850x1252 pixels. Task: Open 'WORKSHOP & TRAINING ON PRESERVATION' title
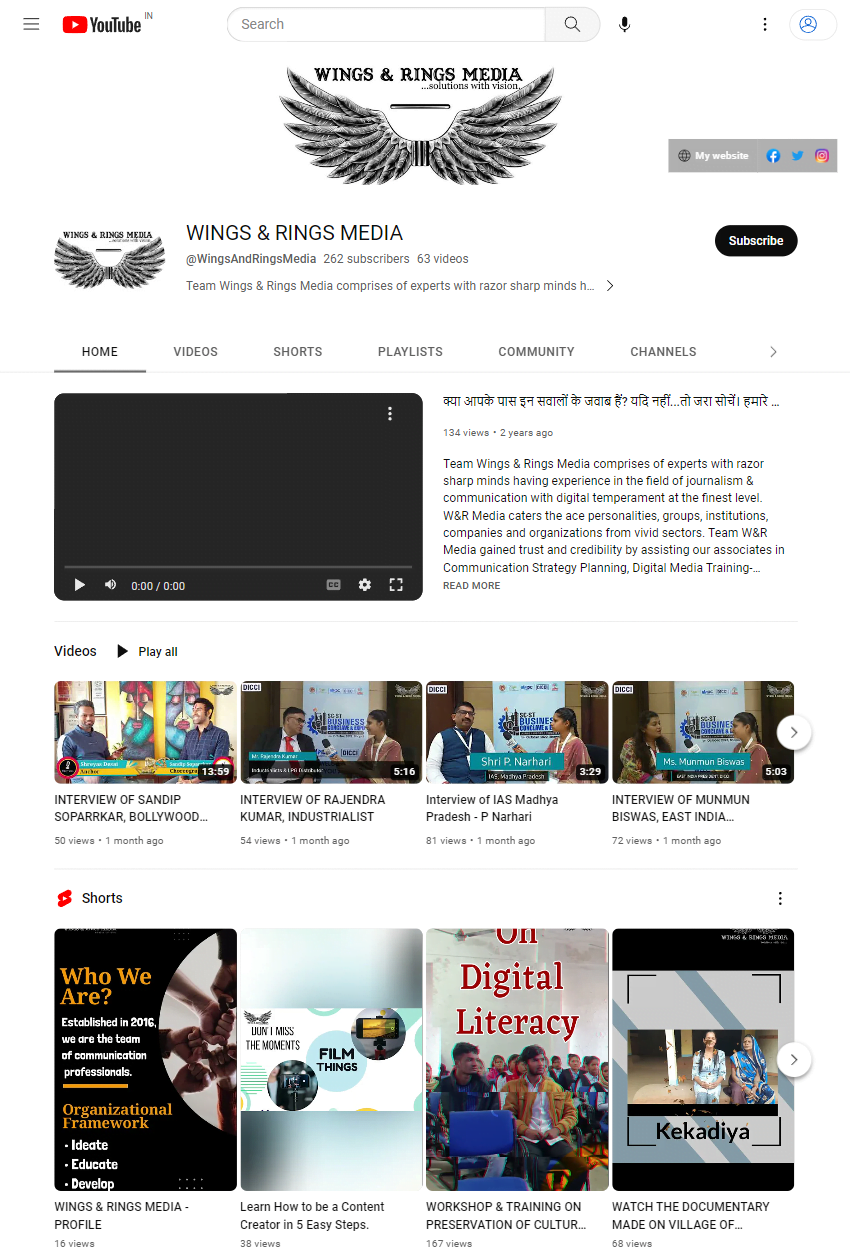tap(506, 1215)
